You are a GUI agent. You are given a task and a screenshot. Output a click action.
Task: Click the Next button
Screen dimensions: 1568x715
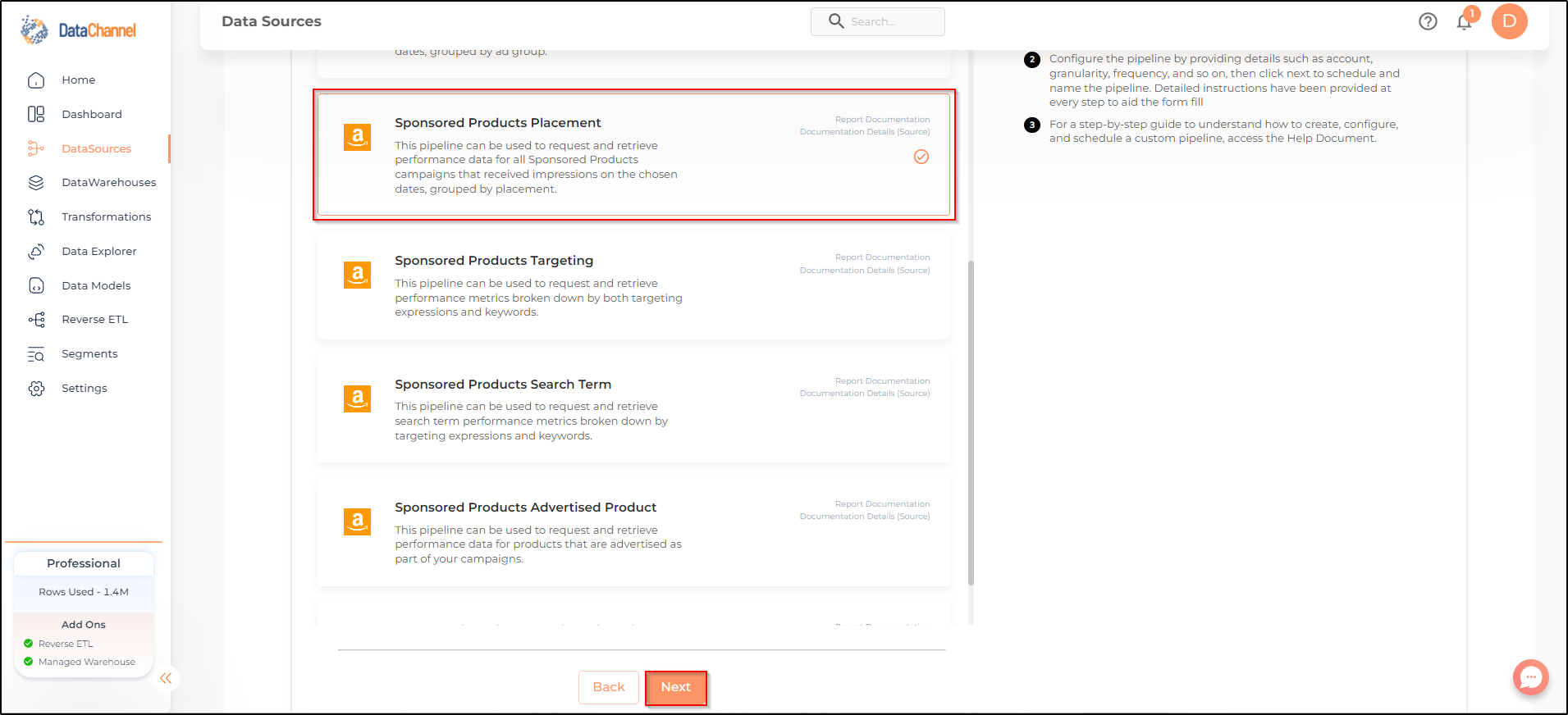pos(676,687)
